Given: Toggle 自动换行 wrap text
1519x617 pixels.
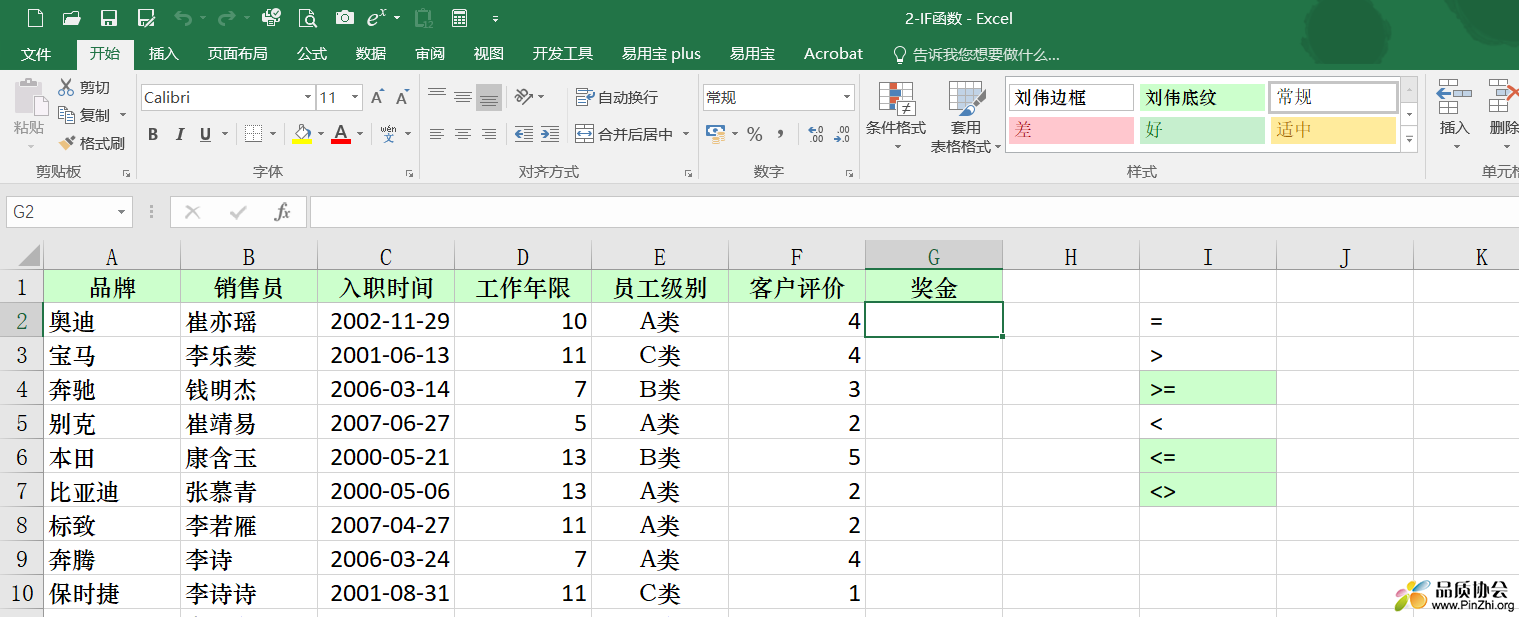Looking at the screenshot, I should pos(617,97).
